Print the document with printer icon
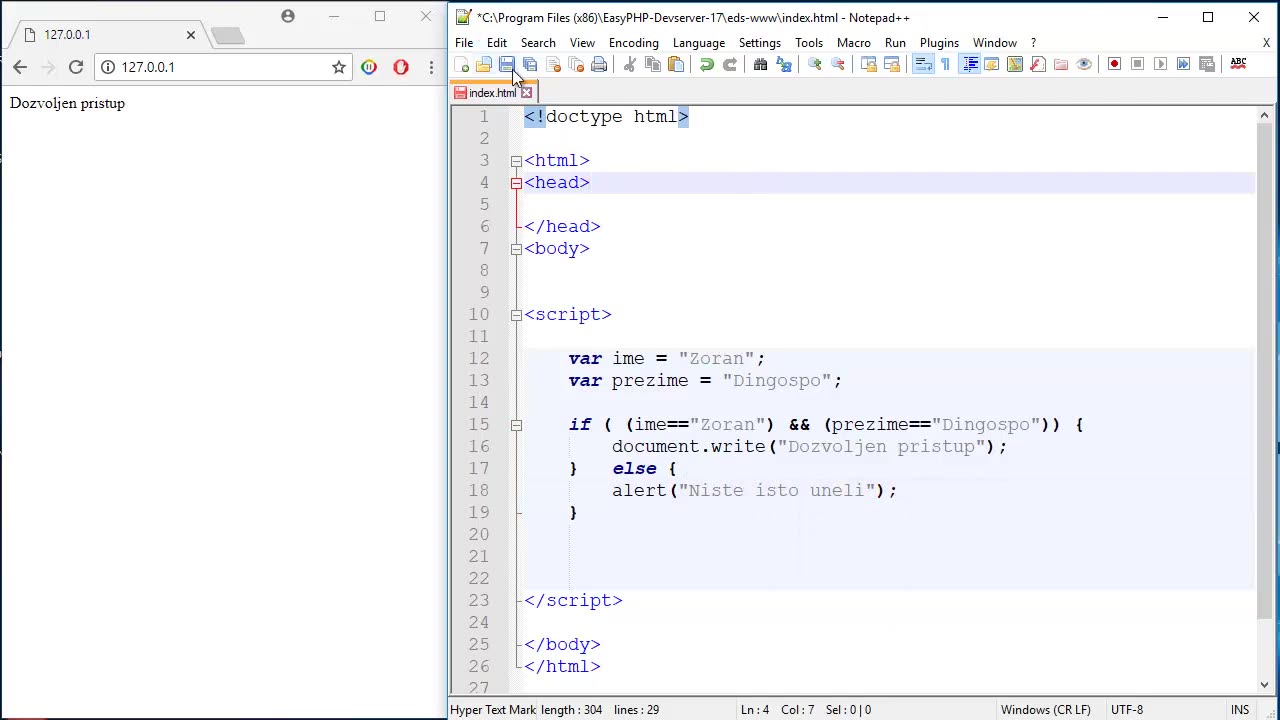This screenshot has width=1280, height=720. pos(599,64)
